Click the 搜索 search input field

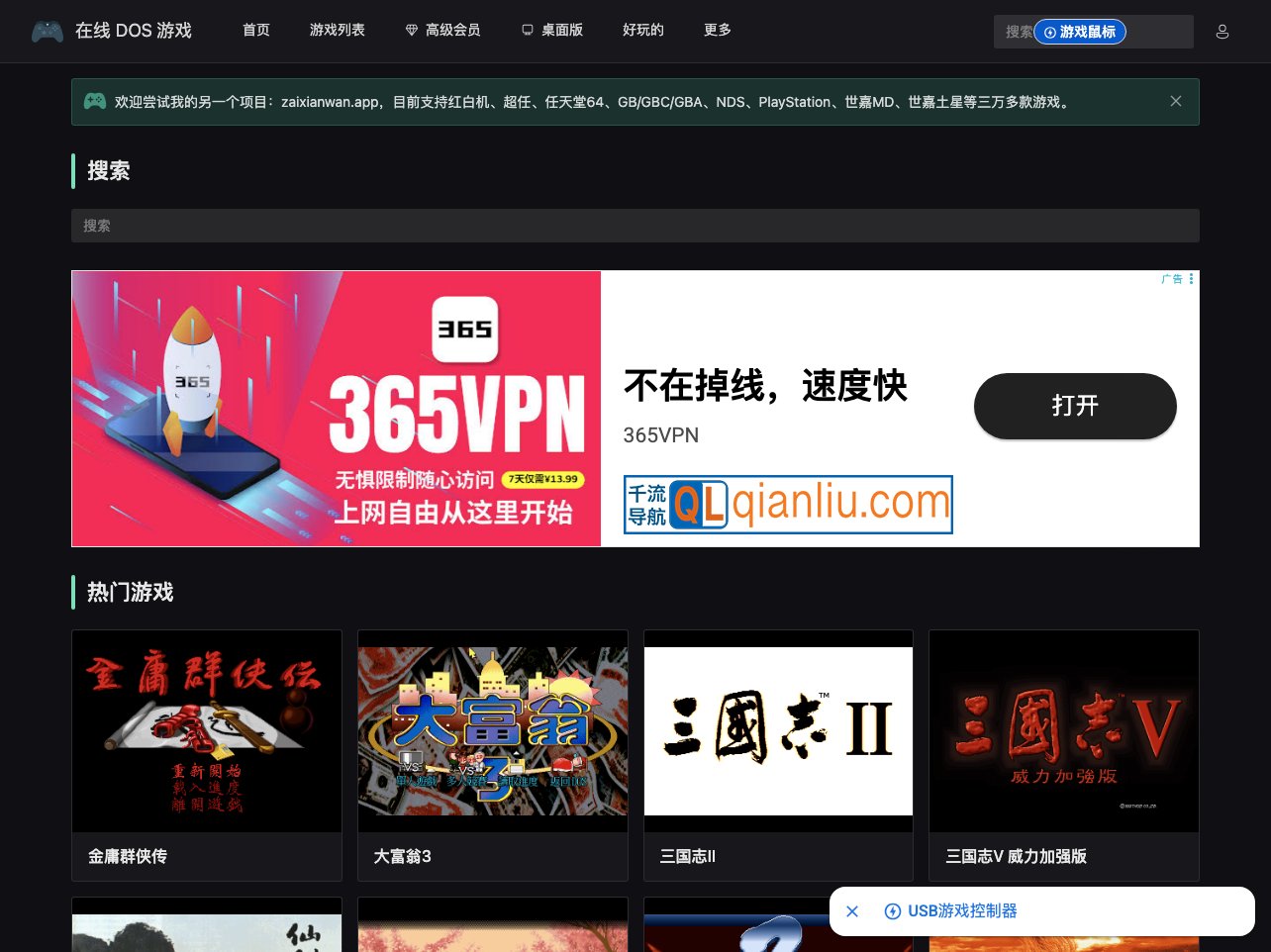tap(635, 226)
